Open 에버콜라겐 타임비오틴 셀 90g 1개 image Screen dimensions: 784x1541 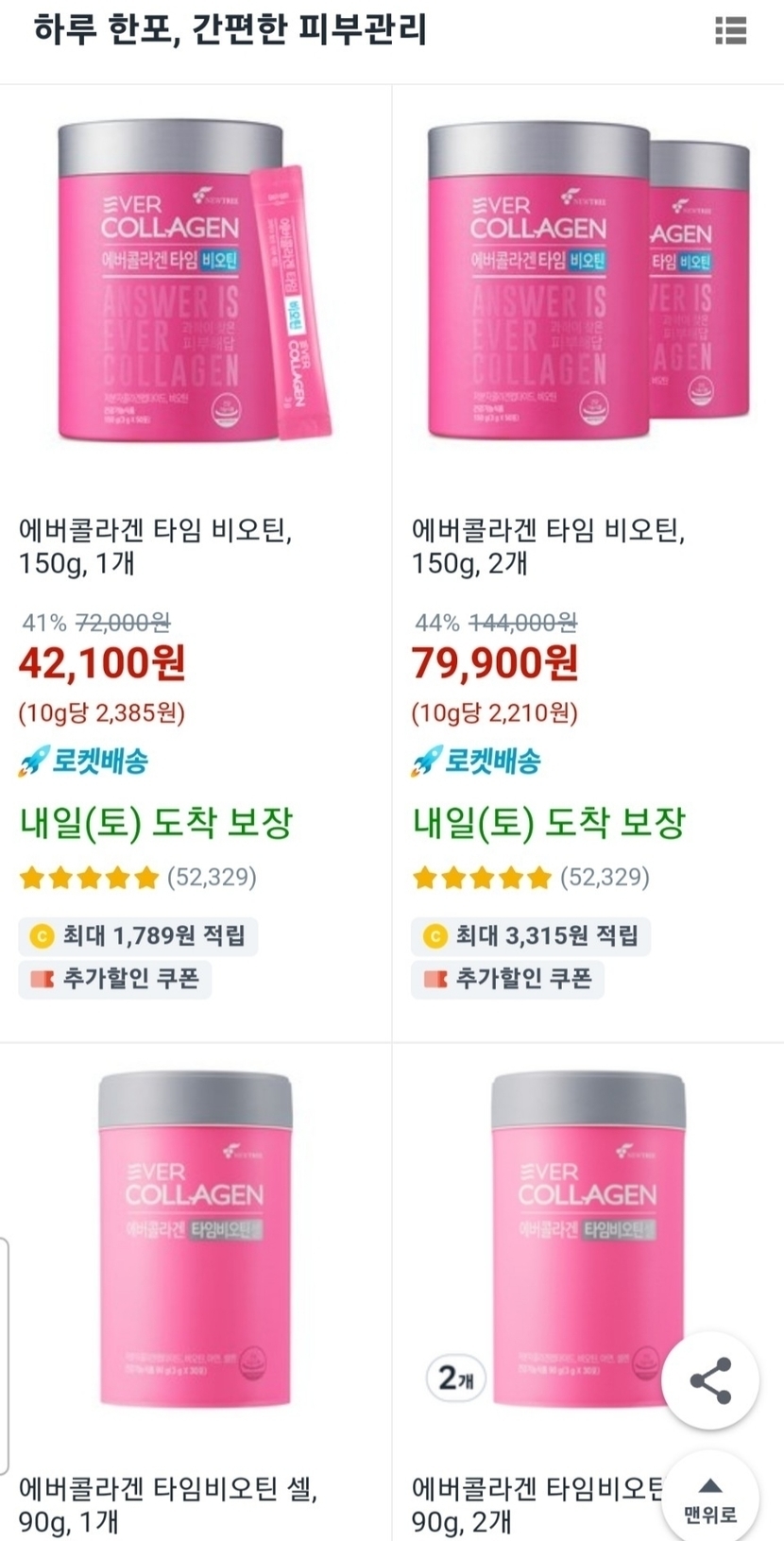point(196,1240)
